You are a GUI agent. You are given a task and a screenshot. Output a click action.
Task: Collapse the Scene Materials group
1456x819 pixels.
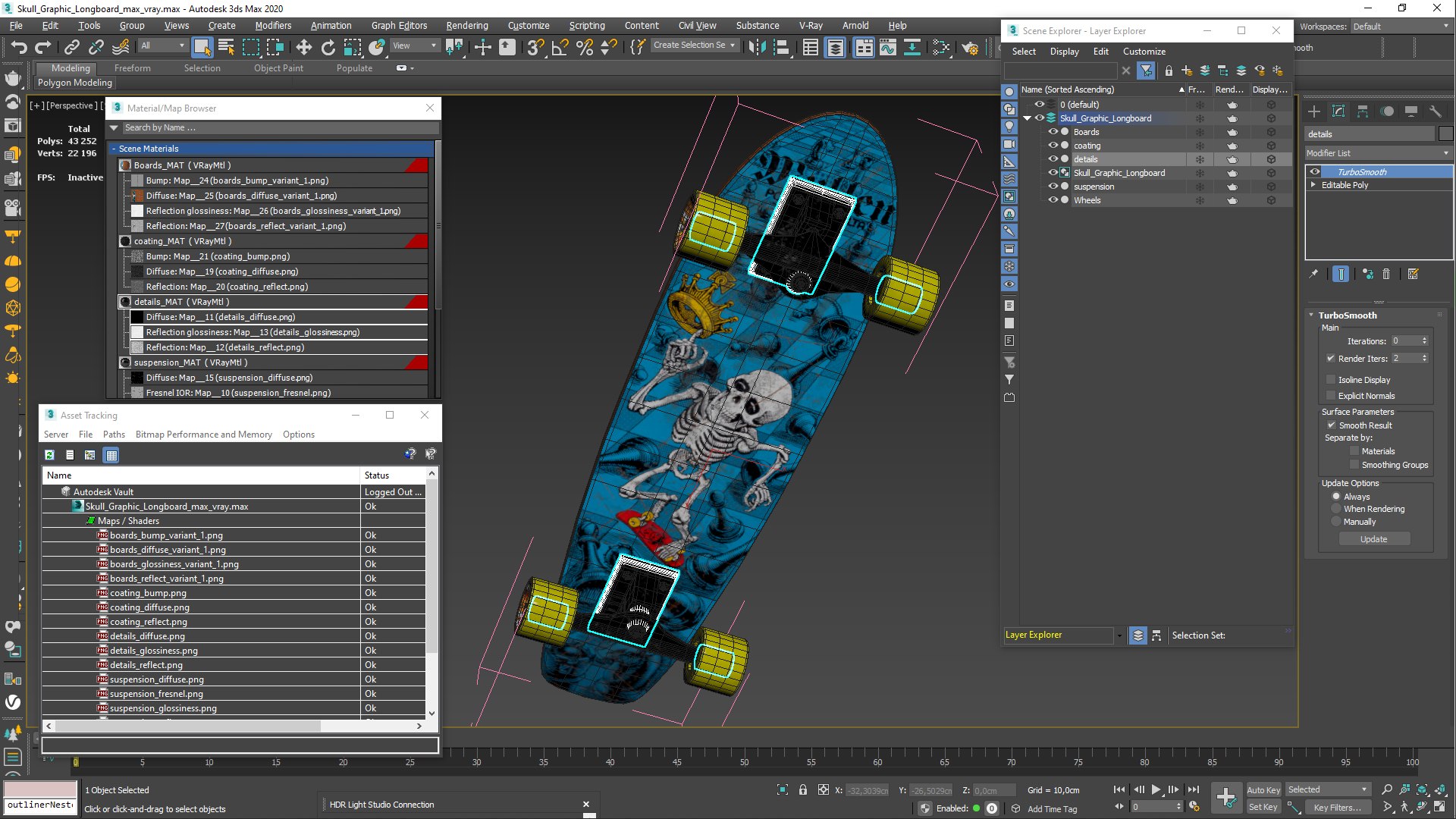pos(114,149)
